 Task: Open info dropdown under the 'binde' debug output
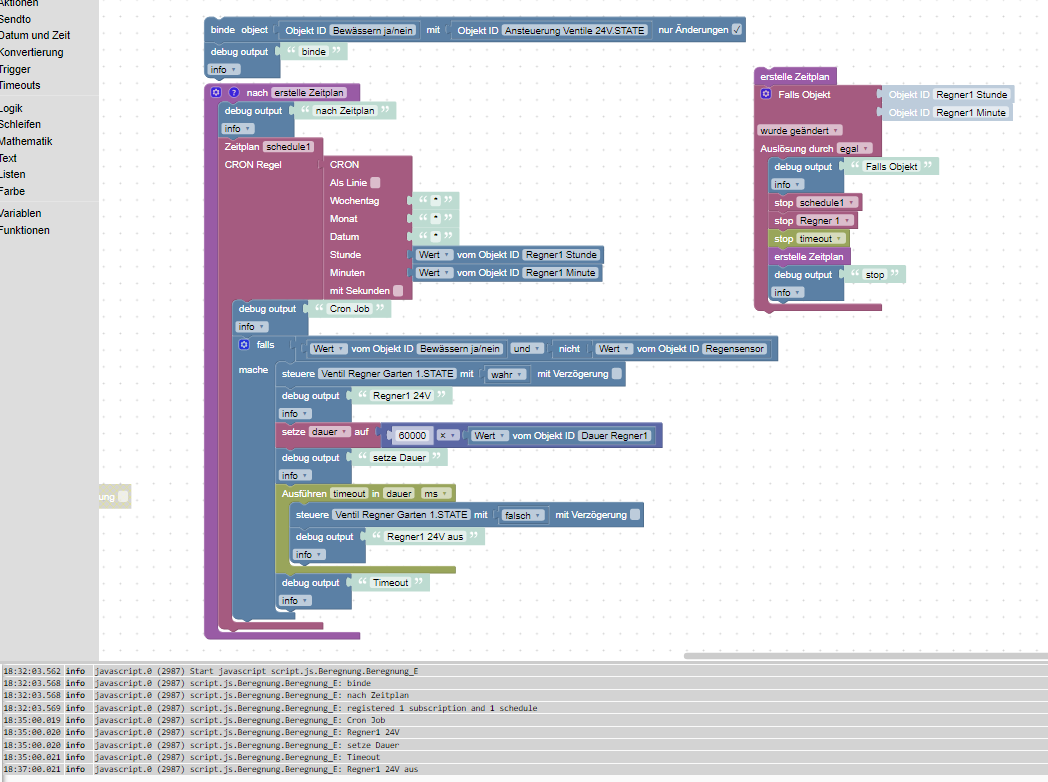pos(224,70)
